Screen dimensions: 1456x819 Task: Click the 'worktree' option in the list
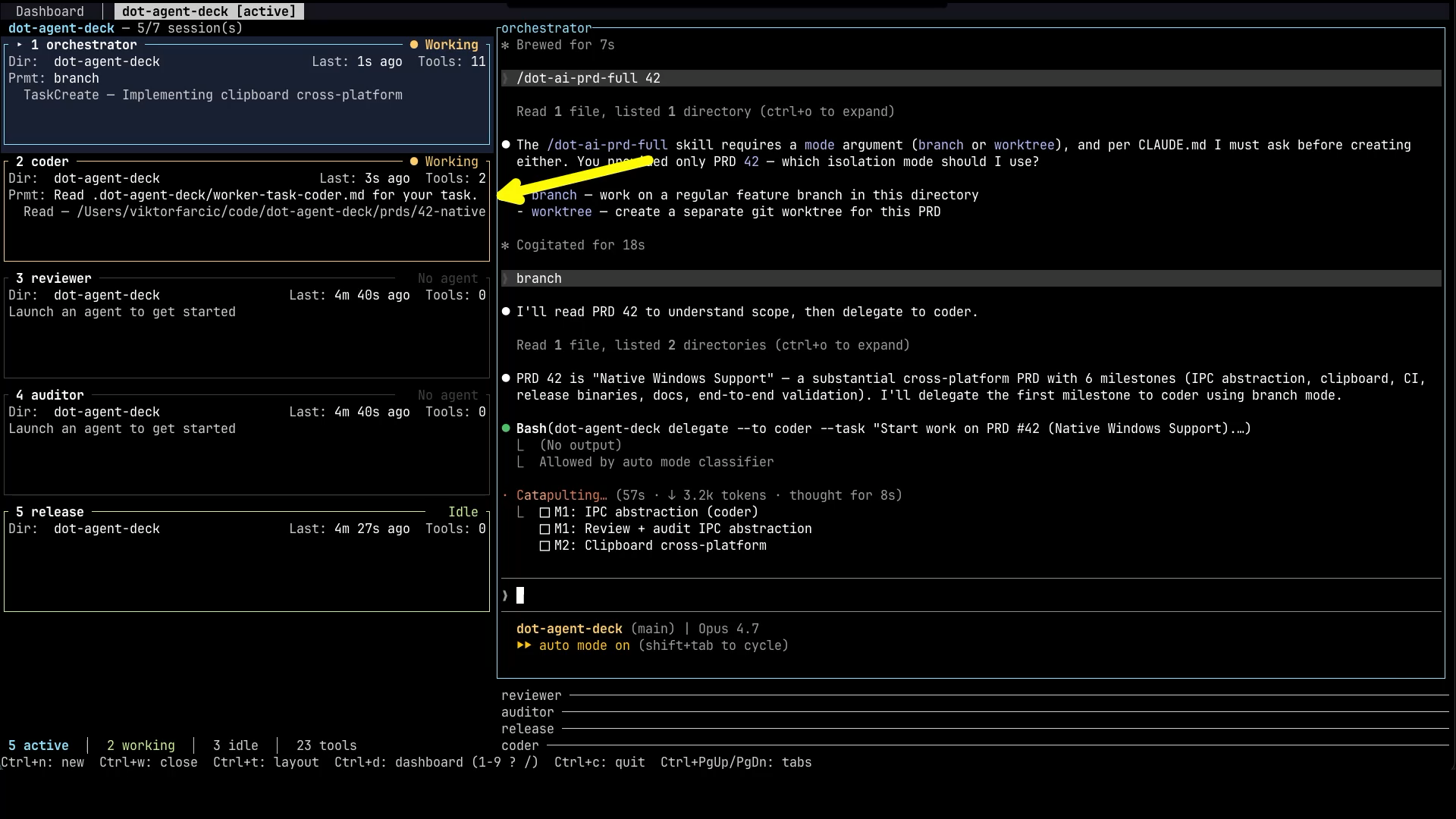[x=561, y=212]
